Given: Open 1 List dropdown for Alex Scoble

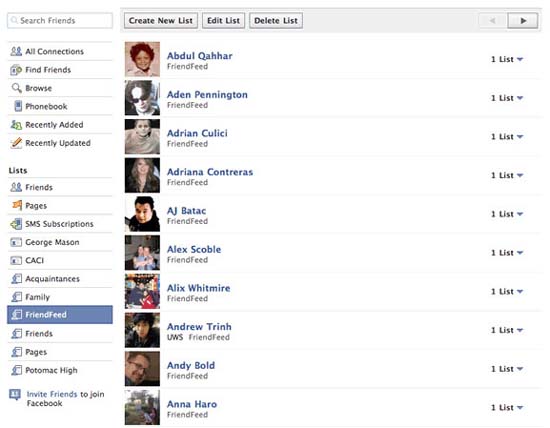Looking at the screenshot, I should (x=507, y=253).
